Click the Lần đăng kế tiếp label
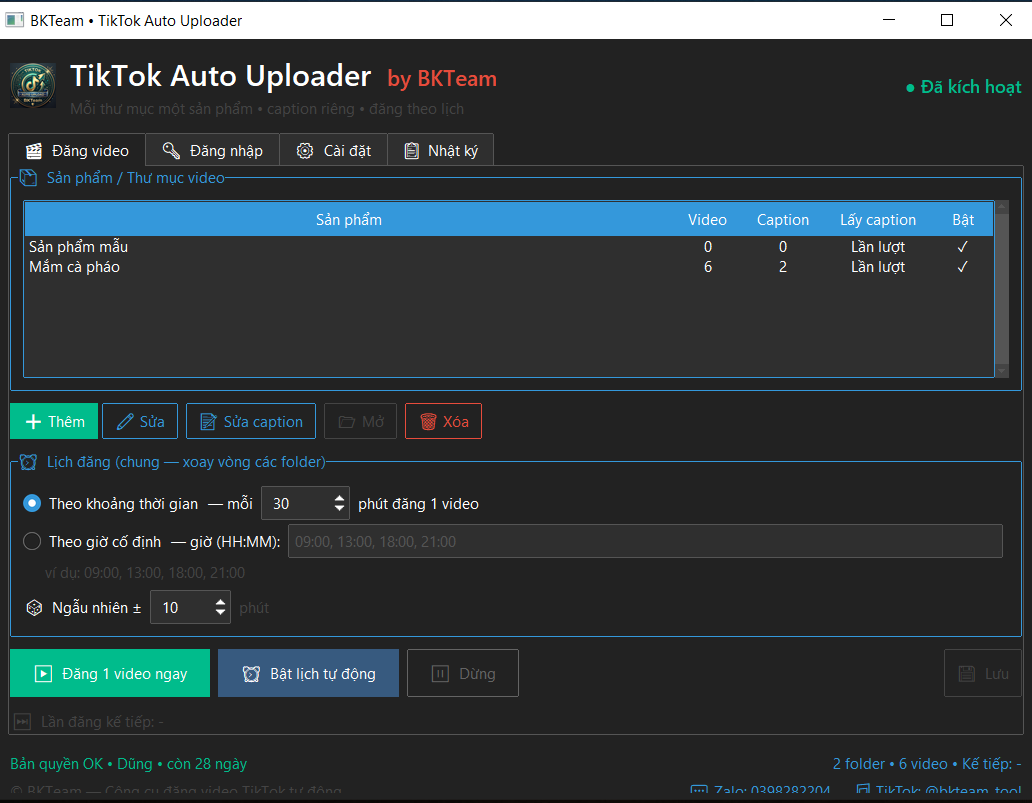This screenshot has width=1032, height=803. (102, 722)
